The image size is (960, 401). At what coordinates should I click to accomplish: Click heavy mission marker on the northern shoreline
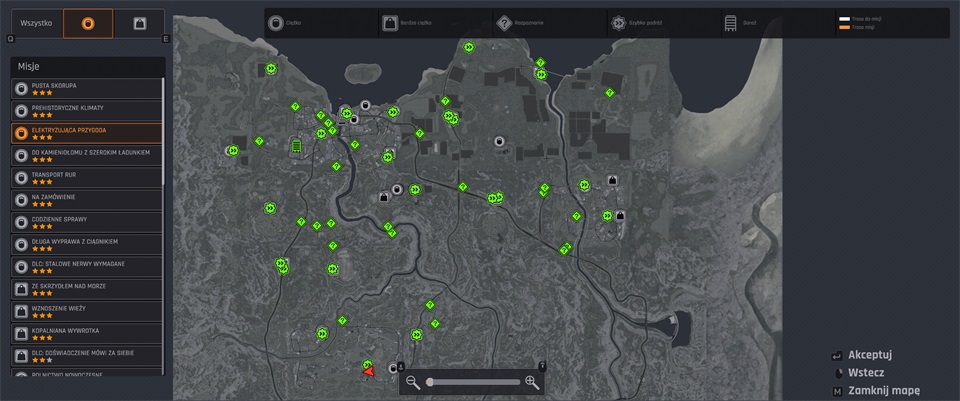tap(366, 105)
